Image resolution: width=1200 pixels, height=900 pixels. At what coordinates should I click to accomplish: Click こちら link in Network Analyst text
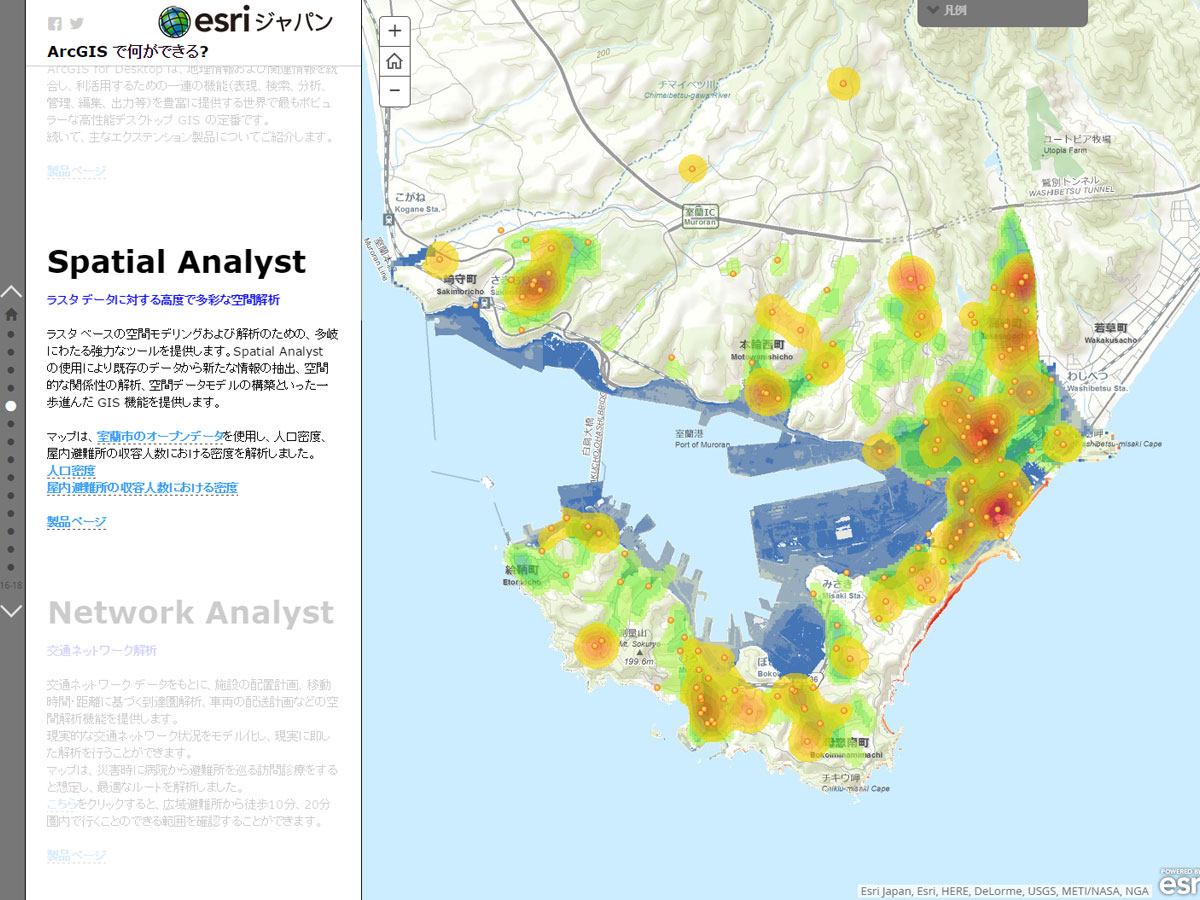pos(62,804)
